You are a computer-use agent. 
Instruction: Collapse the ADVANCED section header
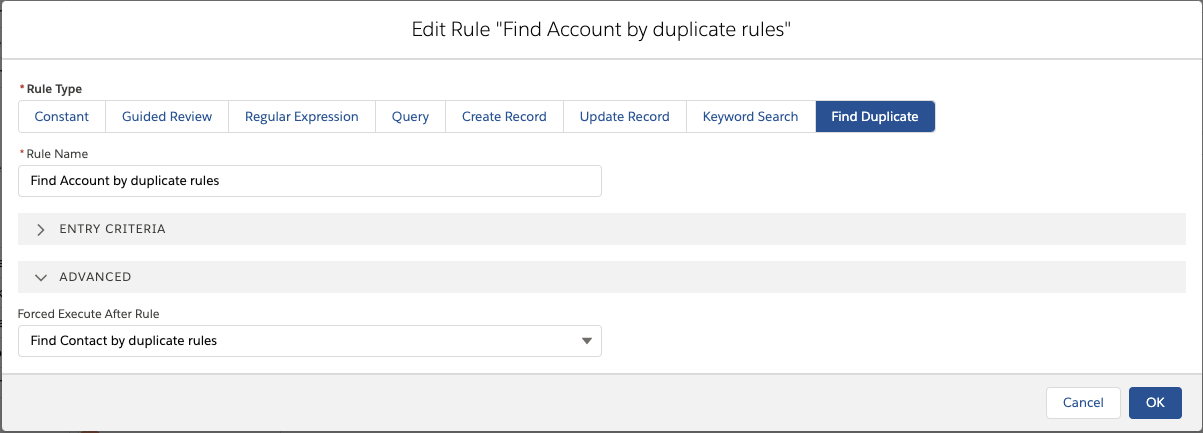(x=95, y=277)
